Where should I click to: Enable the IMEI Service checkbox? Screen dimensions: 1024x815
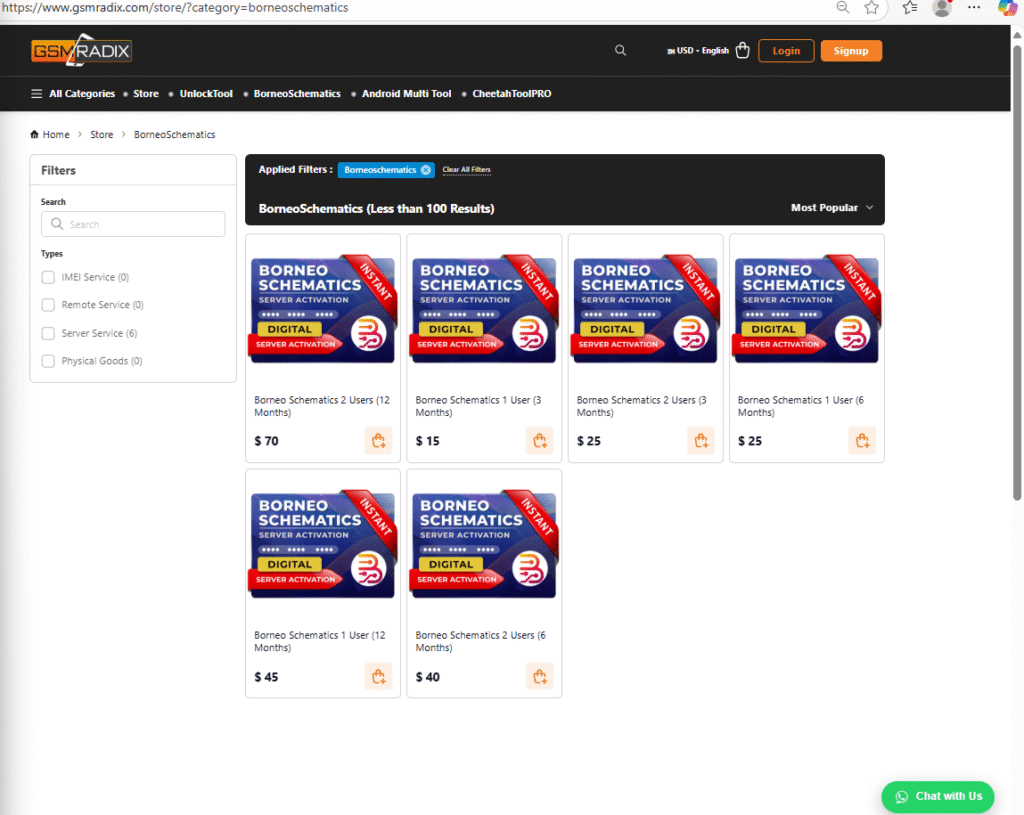coord(48,277)
